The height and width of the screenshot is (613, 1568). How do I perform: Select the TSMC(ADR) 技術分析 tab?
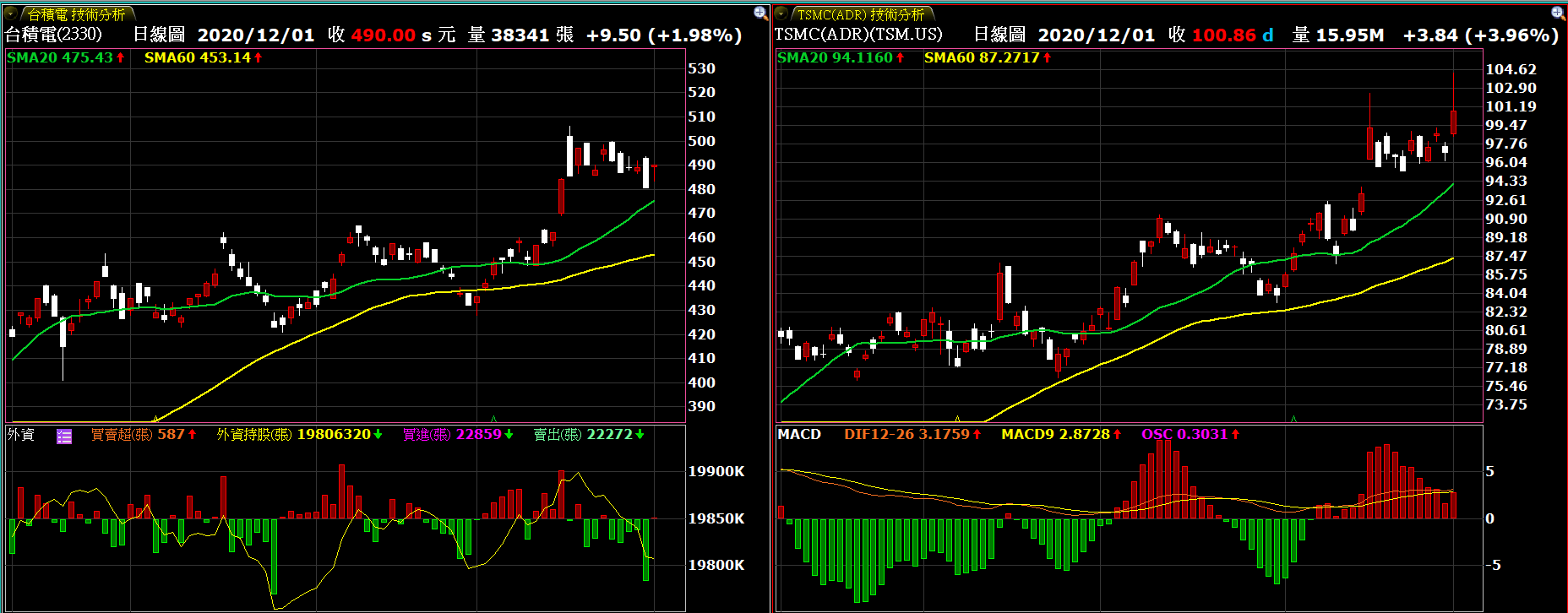pos(861,14)
